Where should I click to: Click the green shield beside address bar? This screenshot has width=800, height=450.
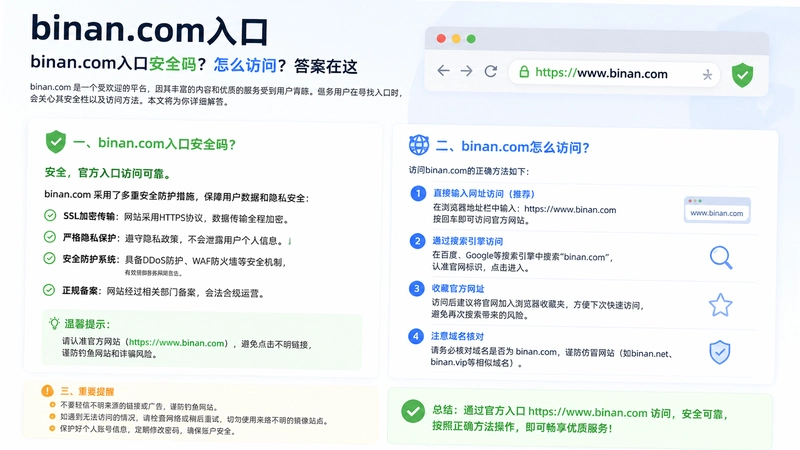pos(742,75)
